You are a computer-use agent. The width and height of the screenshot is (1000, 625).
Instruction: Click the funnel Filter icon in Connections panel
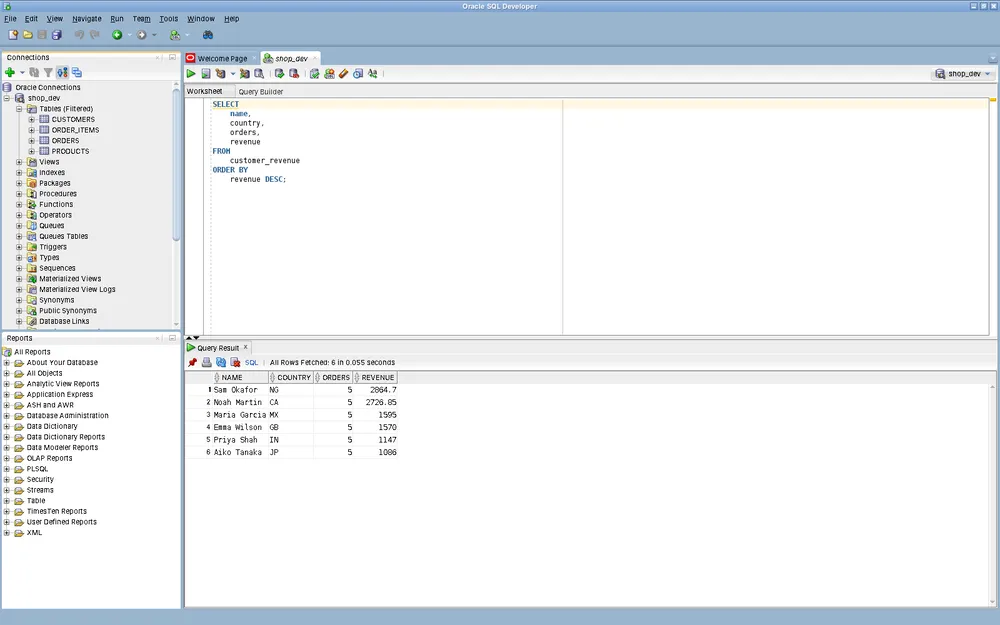pos(48,73)
